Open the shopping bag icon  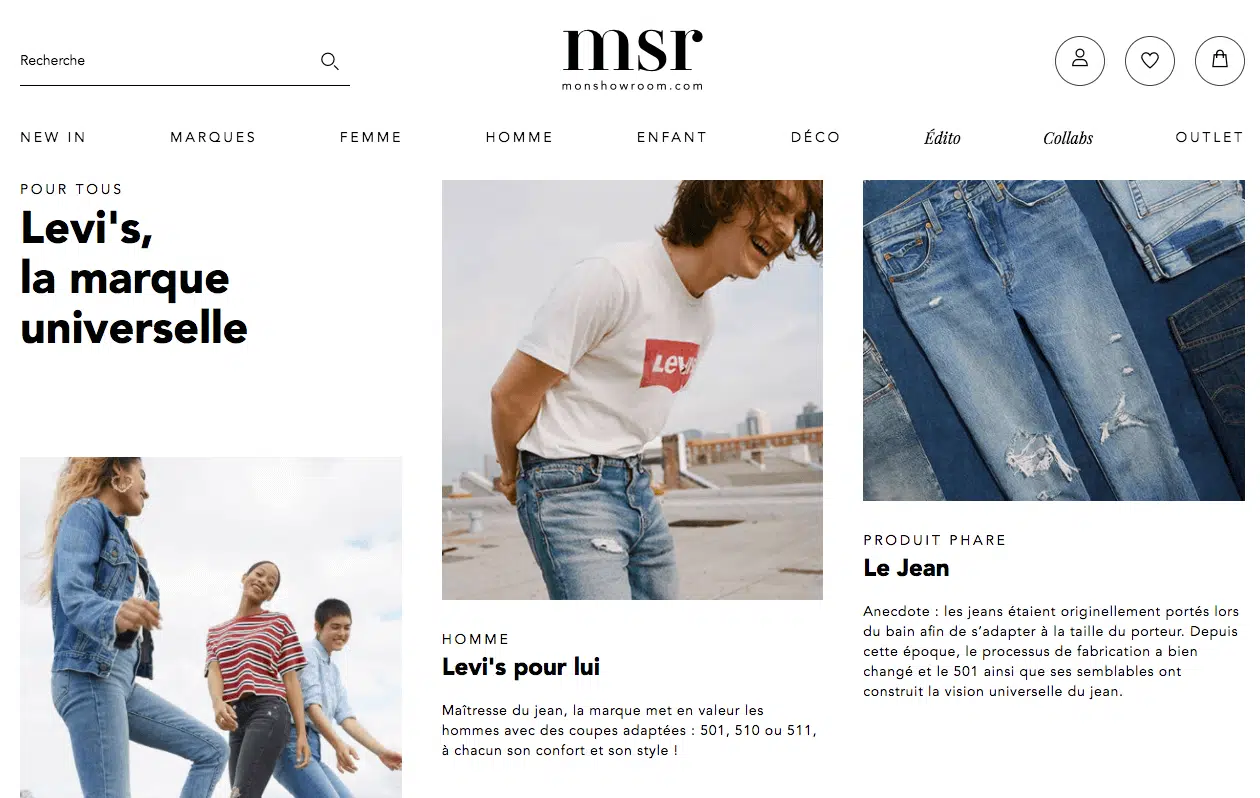[1220, 61]
